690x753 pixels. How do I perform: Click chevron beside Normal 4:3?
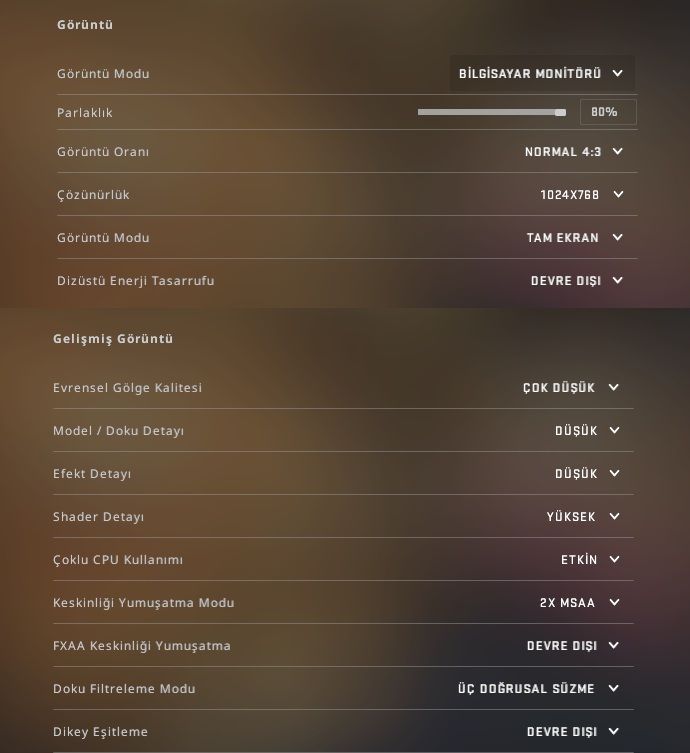point(617,152)
